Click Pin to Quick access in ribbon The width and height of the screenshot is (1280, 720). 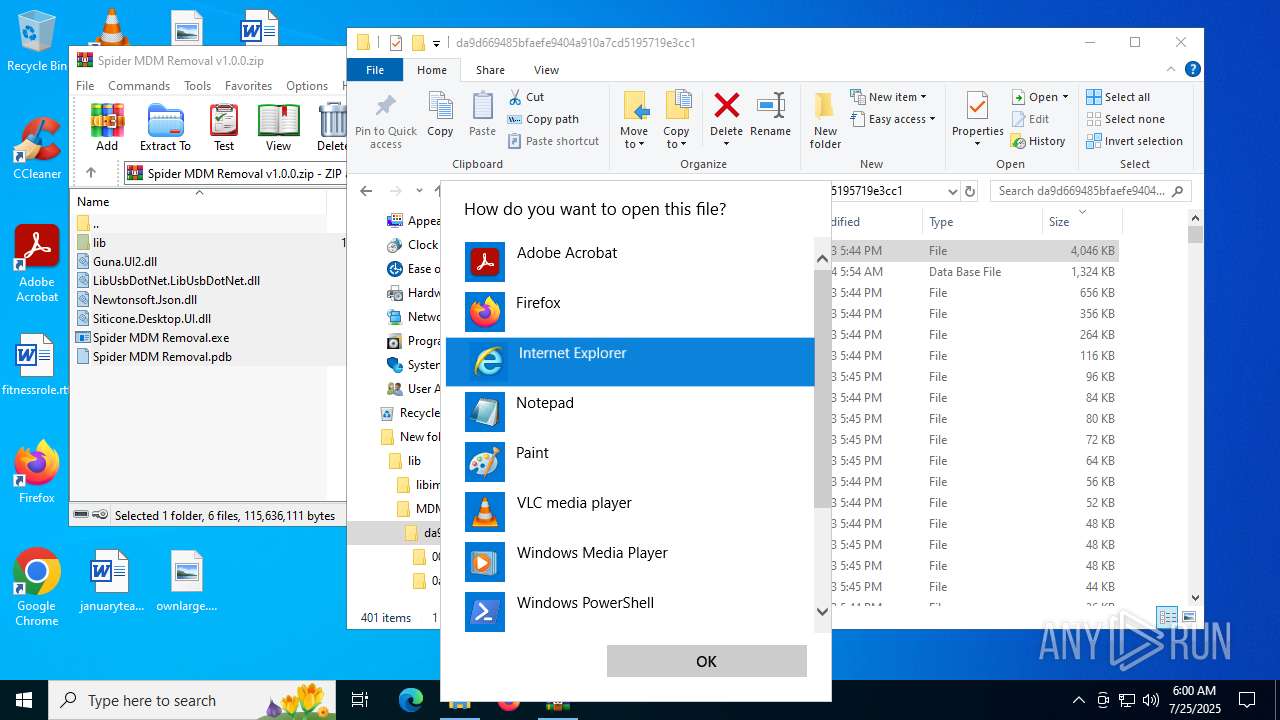(386, 121)
